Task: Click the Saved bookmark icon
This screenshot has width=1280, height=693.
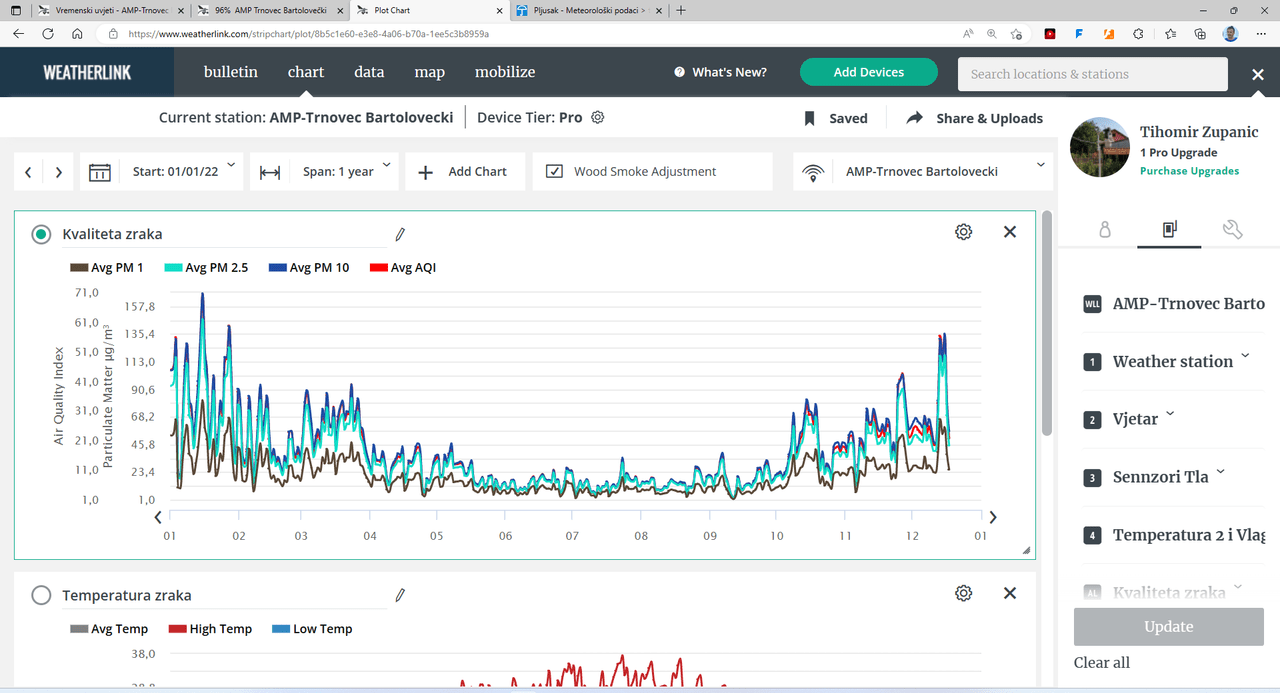Action: (810, 118)
